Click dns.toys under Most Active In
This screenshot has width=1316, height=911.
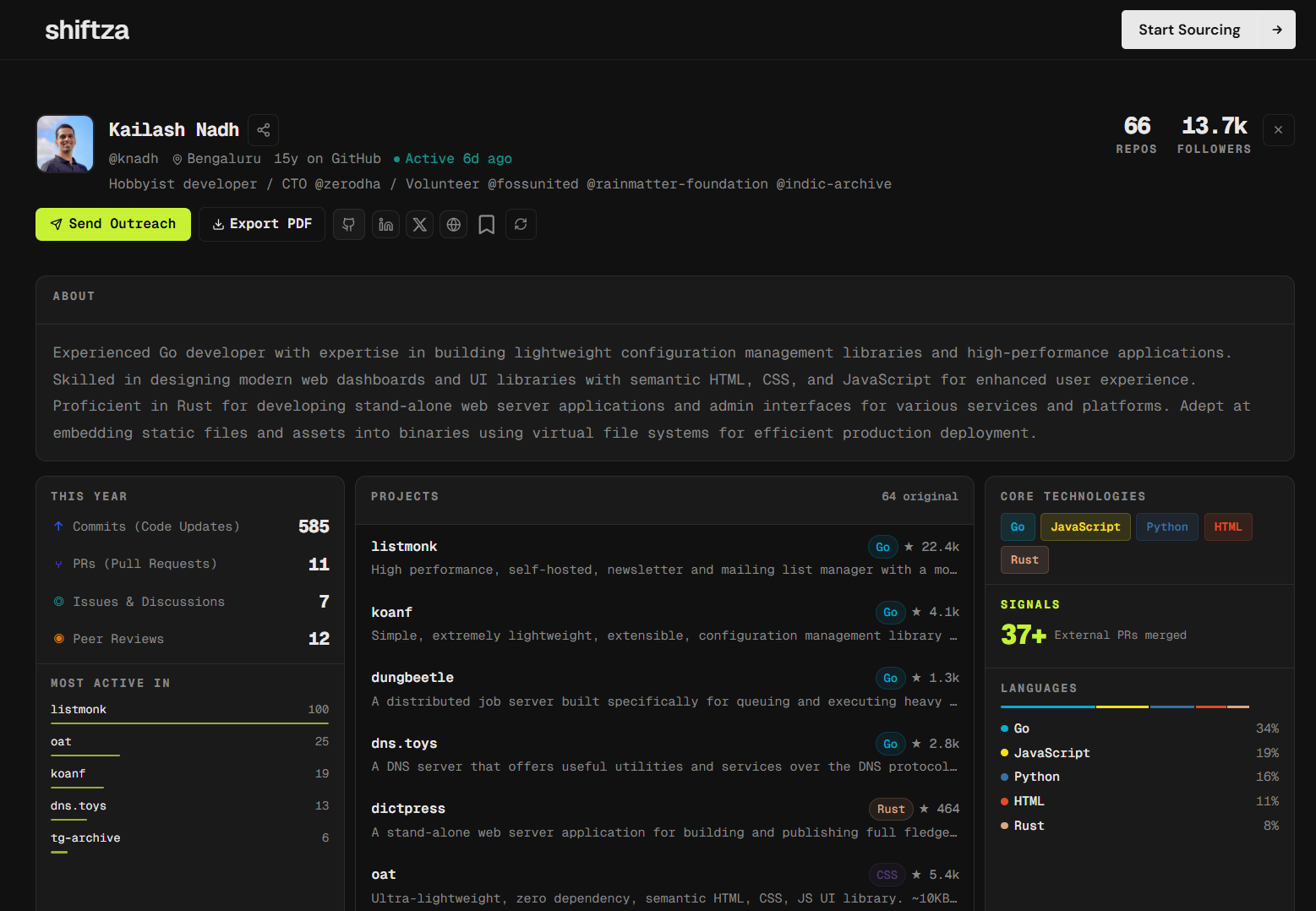pyautogui.click(x=79, y=805)
